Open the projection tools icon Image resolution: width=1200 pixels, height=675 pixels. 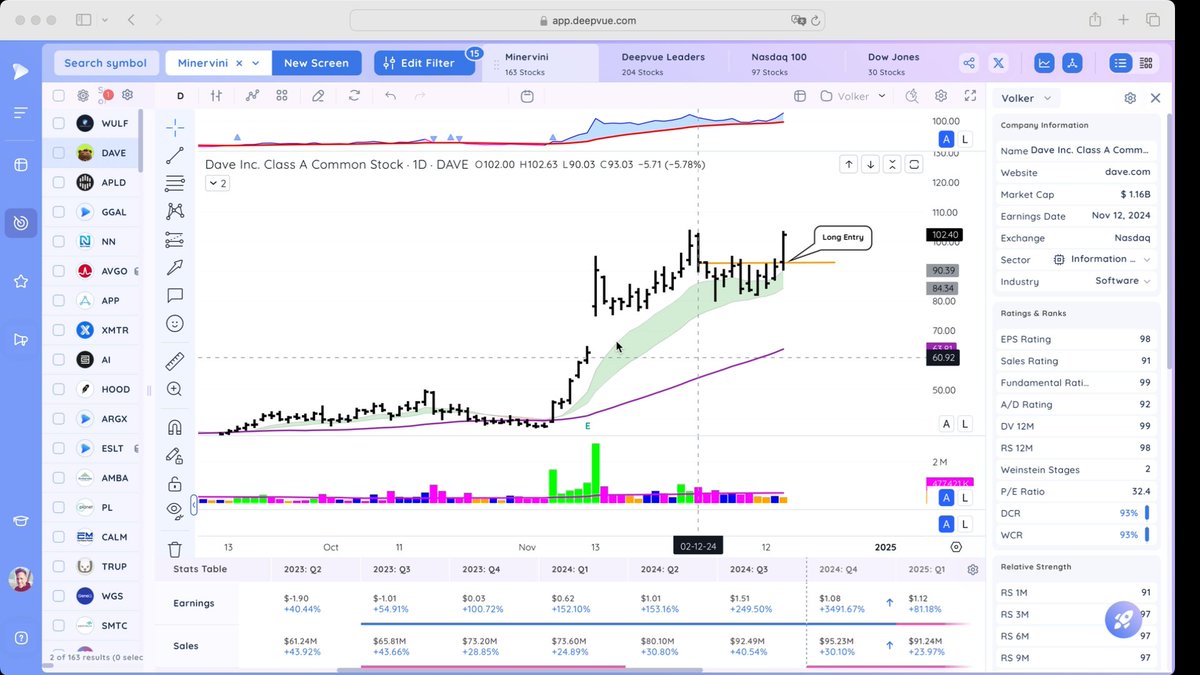click(x=175, y=239)
